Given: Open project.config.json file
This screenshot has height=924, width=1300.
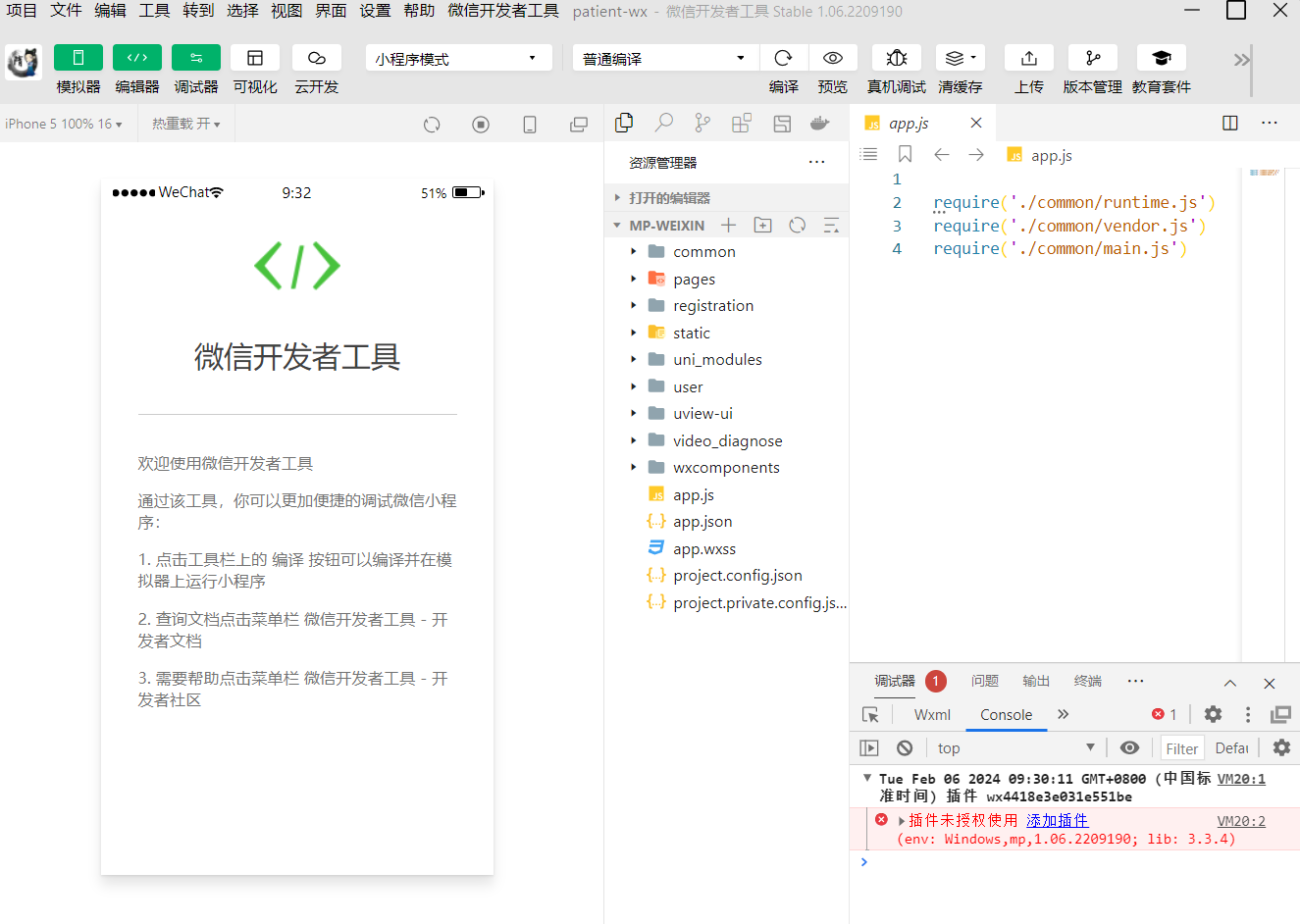Looking at the screenshot, I should (726, 576).
